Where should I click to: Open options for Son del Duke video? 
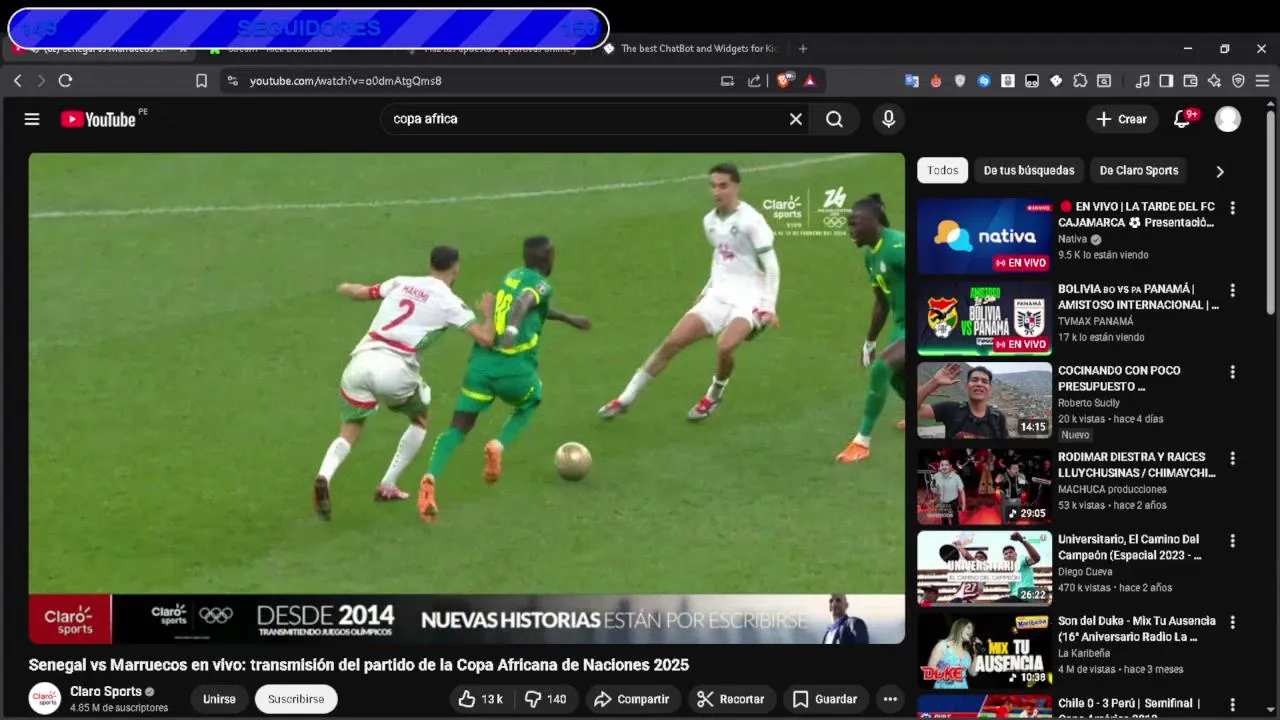pyautogui.click(x=1232, y=622)
